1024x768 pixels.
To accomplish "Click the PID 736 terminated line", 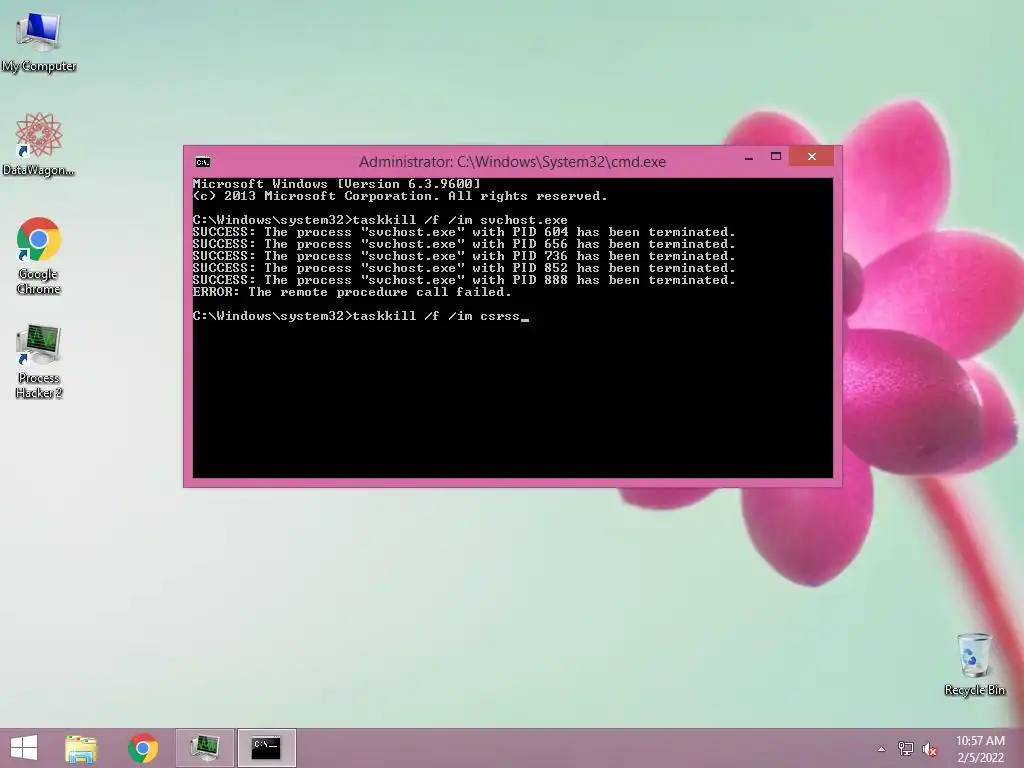I will click(464, 256).
